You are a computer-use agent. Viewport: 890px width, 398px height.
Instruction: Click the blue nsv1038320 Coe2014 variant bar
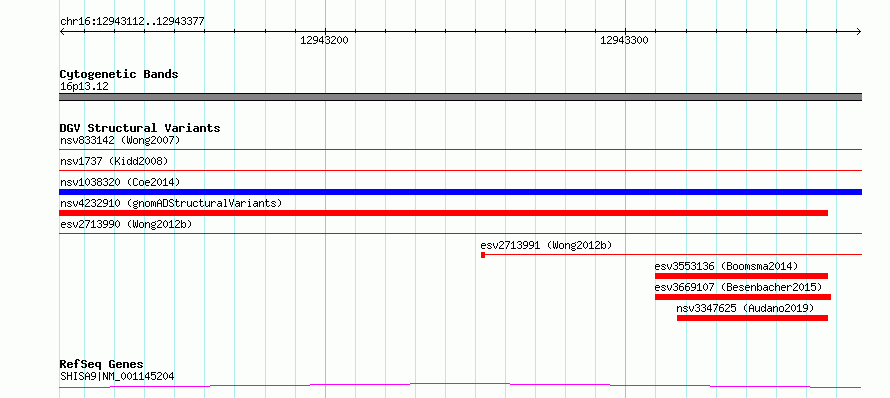[x=460, y=192]
